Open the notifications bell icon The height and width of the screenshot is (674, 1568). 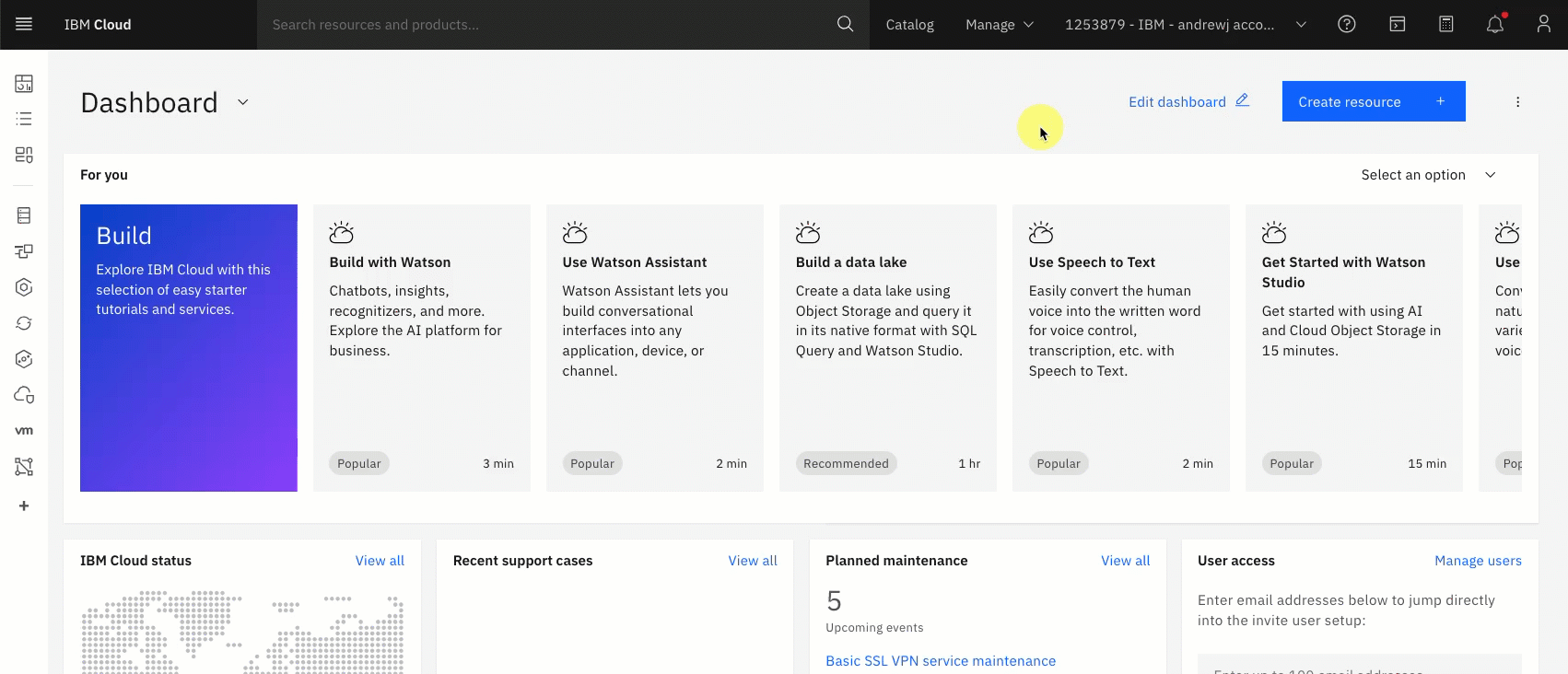click(1495, 24)
